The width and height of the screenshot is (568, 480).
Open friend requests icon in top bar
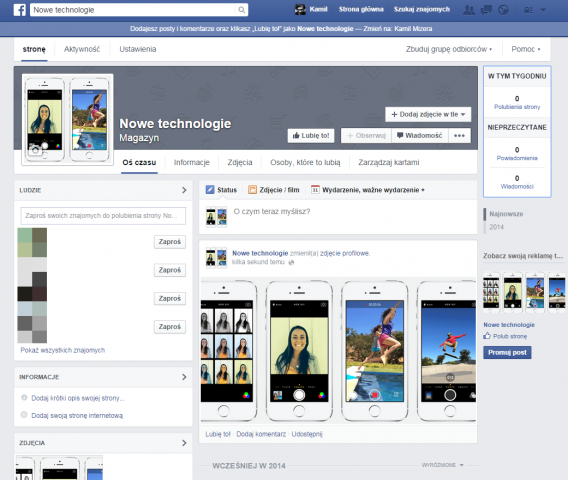469,10
